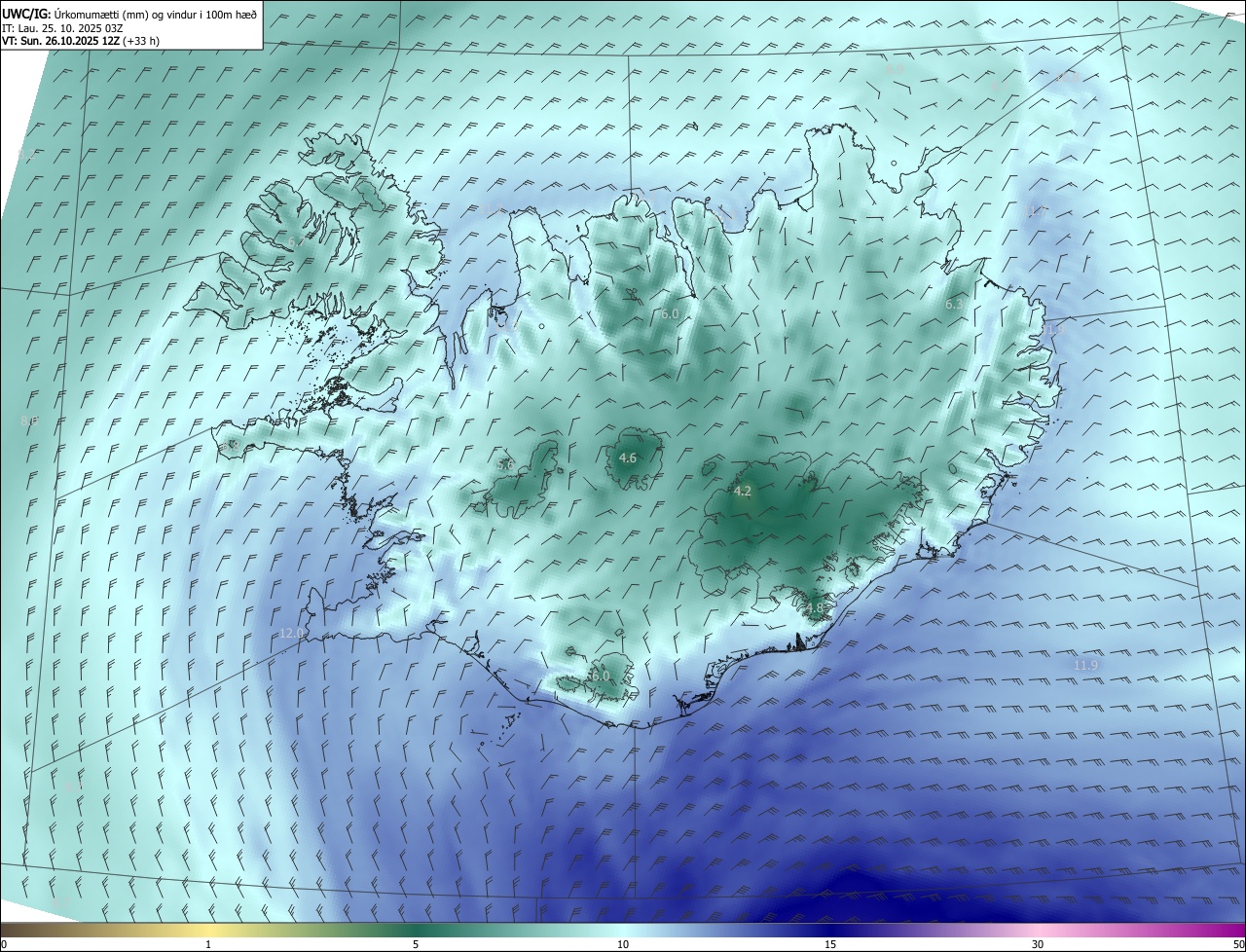Click the 6.0 value in the northern highlands
This screenshot has width=1246, height=952.
tap(670, 314)
